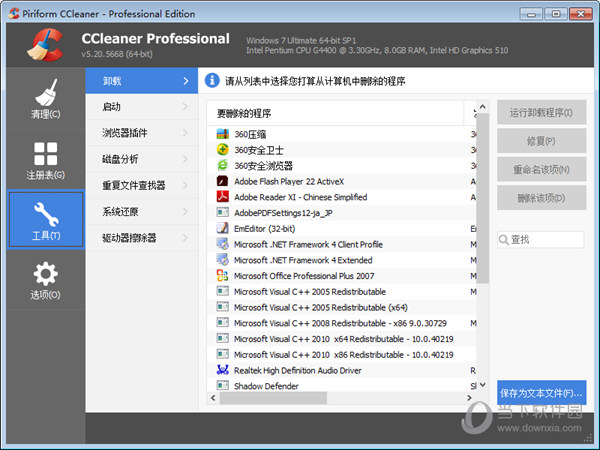Open the 启动 startup tab
600x450 pixels.
(x=142, y=107)
